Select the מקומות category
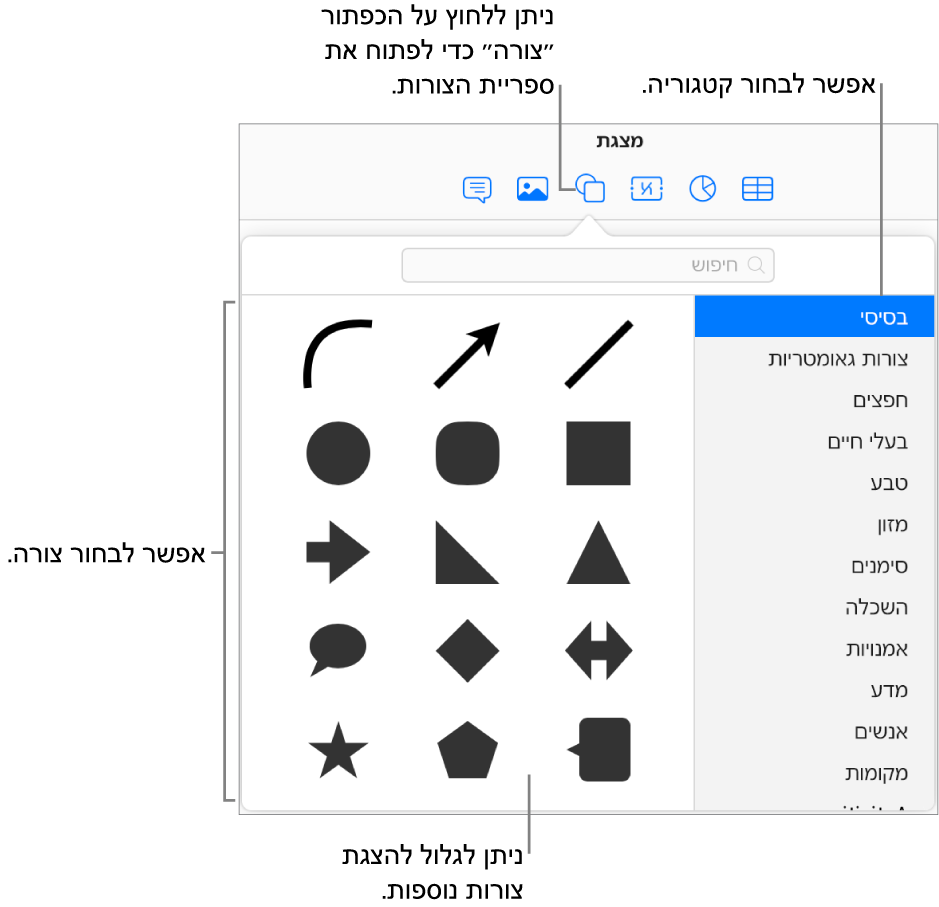Screen dimensions: 939x907 pyautogui.click(x=814, y=773)
